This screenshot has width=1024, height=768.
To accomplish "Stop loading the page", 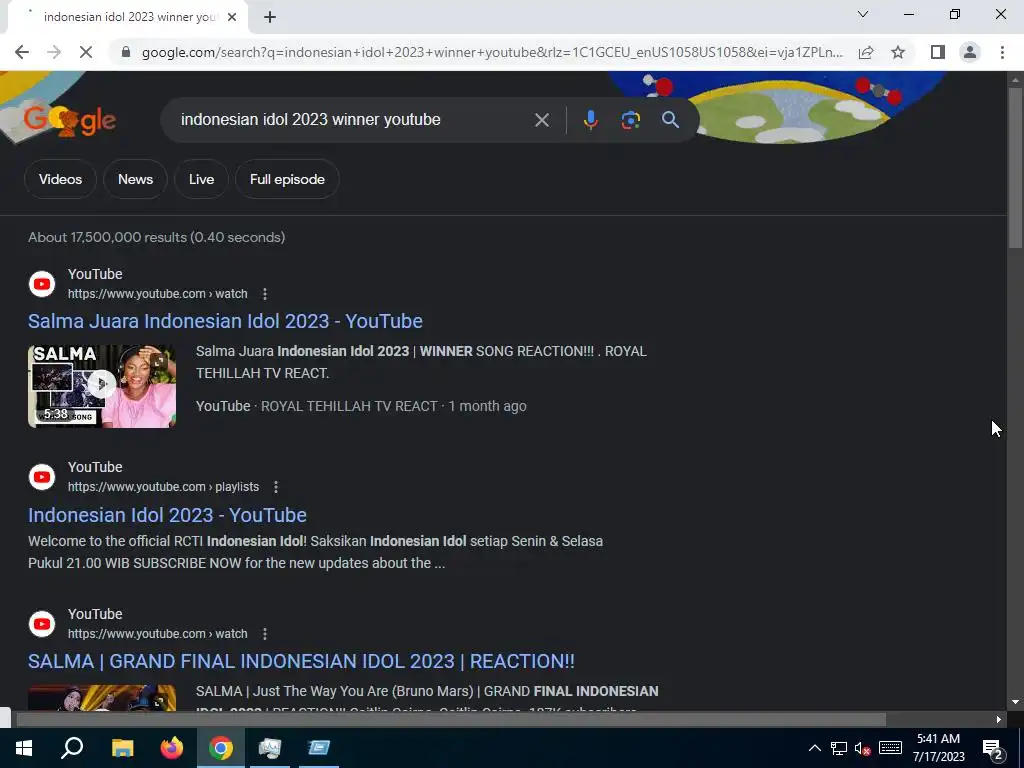I will [x=86, y=52].
